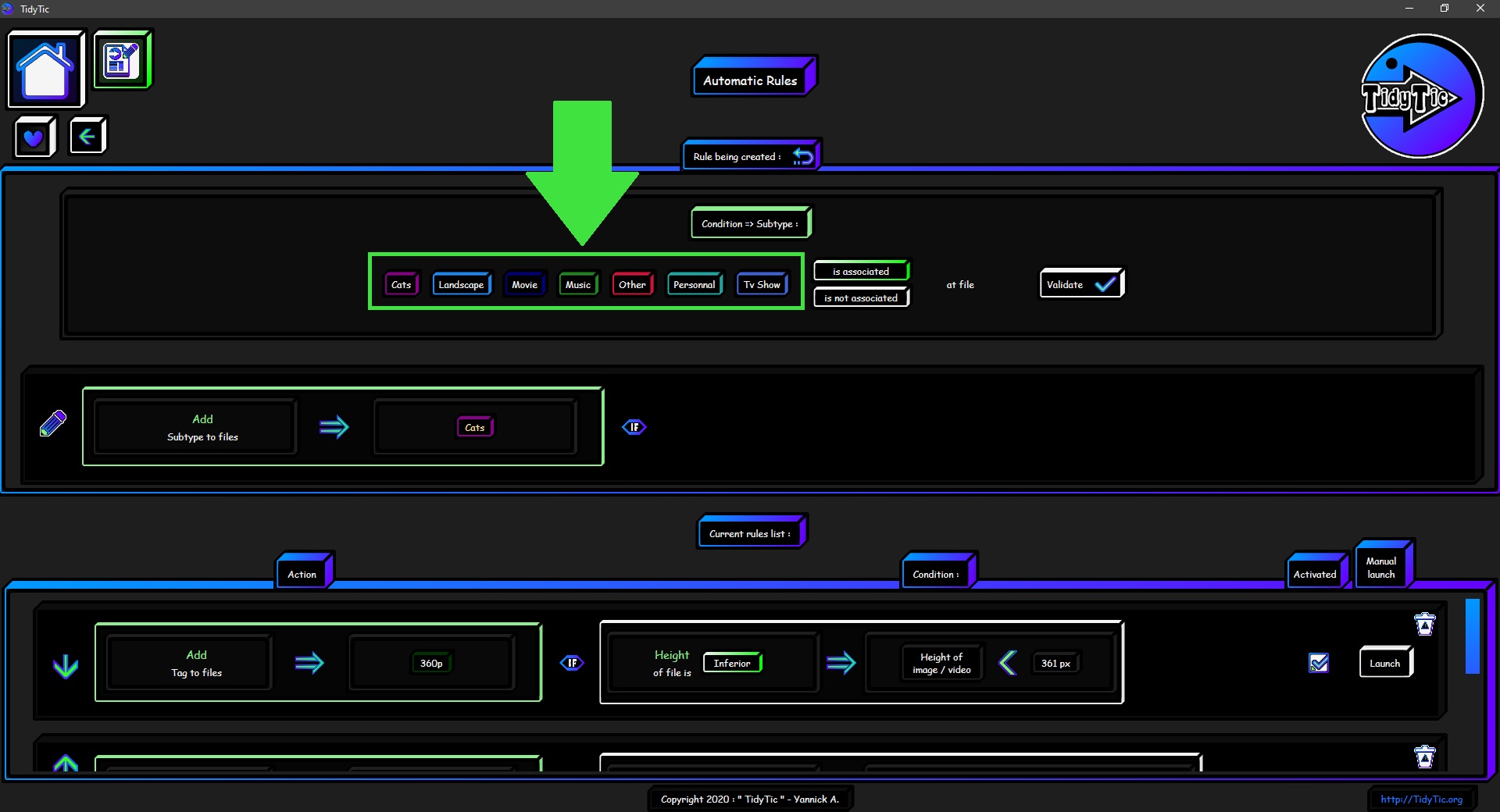Select the 'is not associated' option
The height and width of the screenshot is (812, 1500).
[x=861, y=297]
